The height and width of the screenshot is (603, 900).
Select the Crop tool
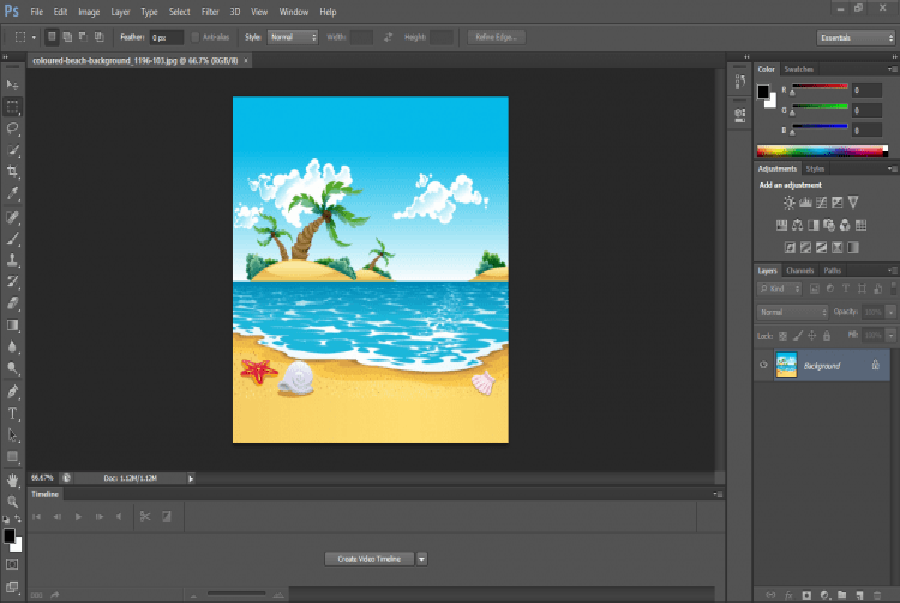[13, 172]
